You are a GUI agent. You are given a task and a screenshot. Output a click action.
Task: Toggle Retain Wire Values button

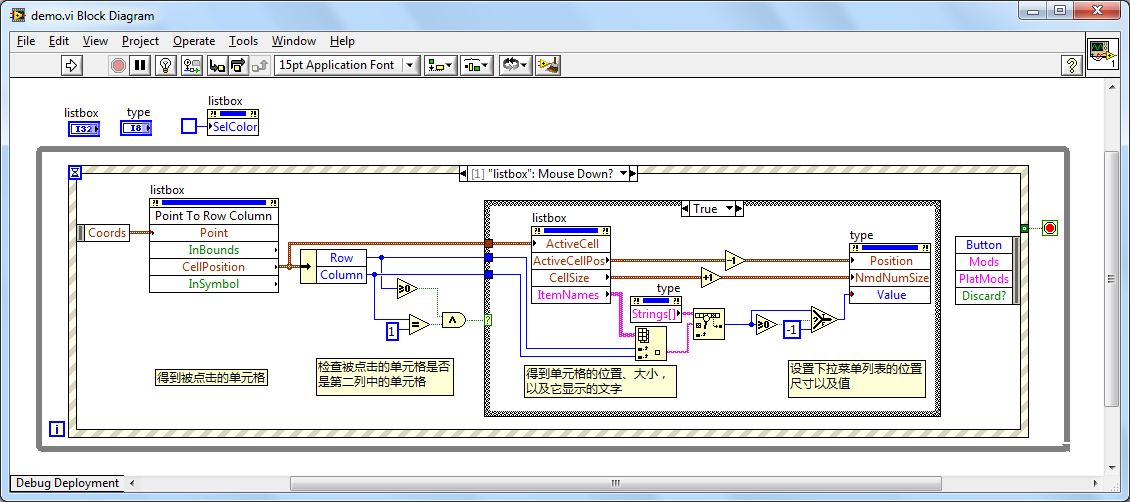pyautogui.click(x=190, y=65)
